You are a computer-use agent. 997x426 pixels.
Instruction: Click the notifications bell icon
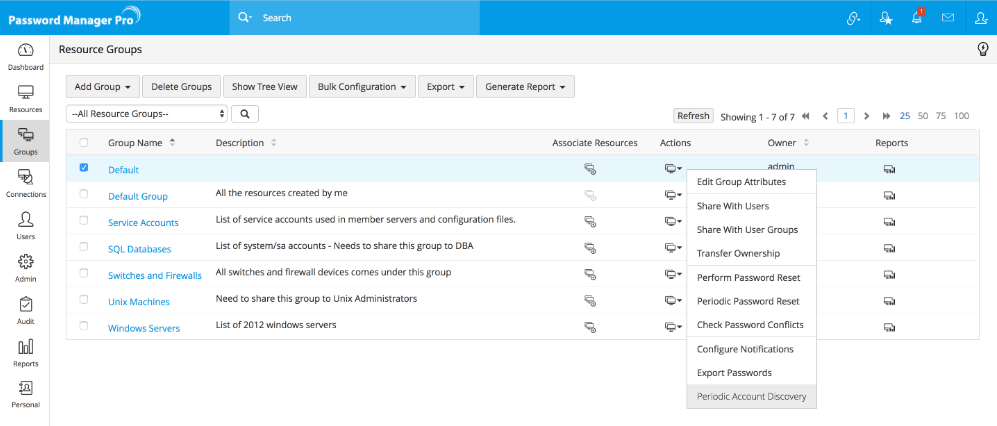pos(916,18)
